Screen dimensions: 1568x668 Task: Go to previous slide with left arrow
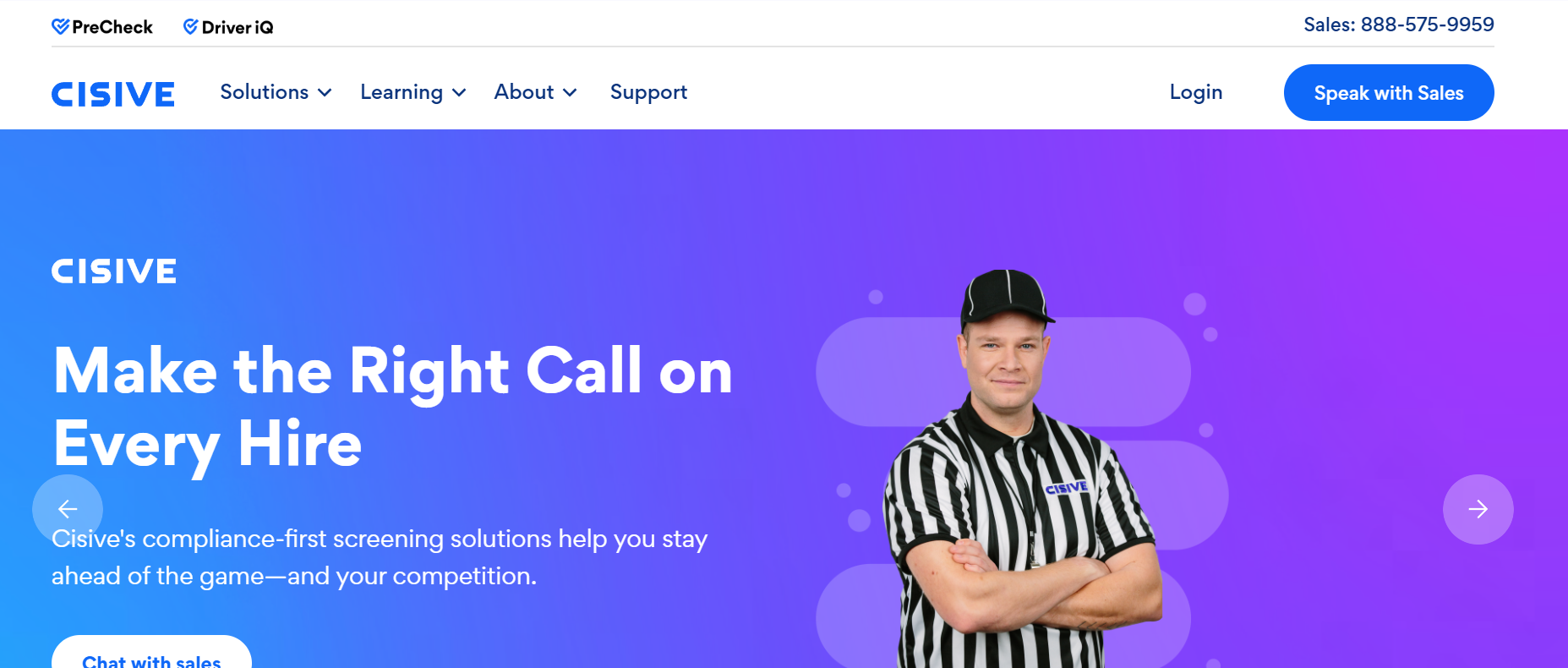68,509
